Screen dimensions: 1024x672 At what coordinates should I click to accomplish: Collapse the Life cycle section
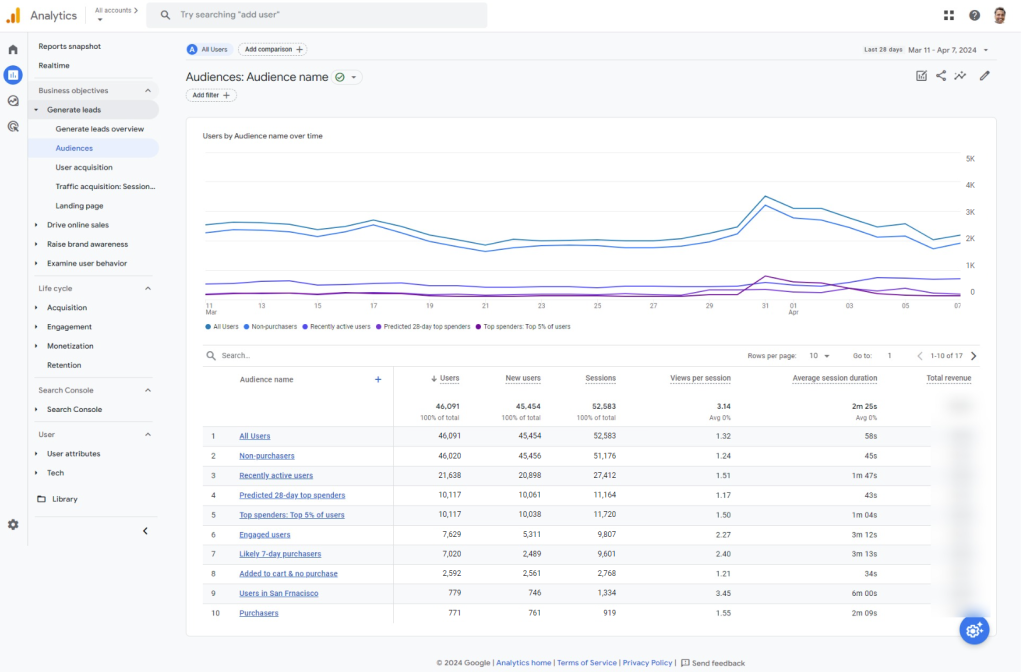click(x=148, y=289)
